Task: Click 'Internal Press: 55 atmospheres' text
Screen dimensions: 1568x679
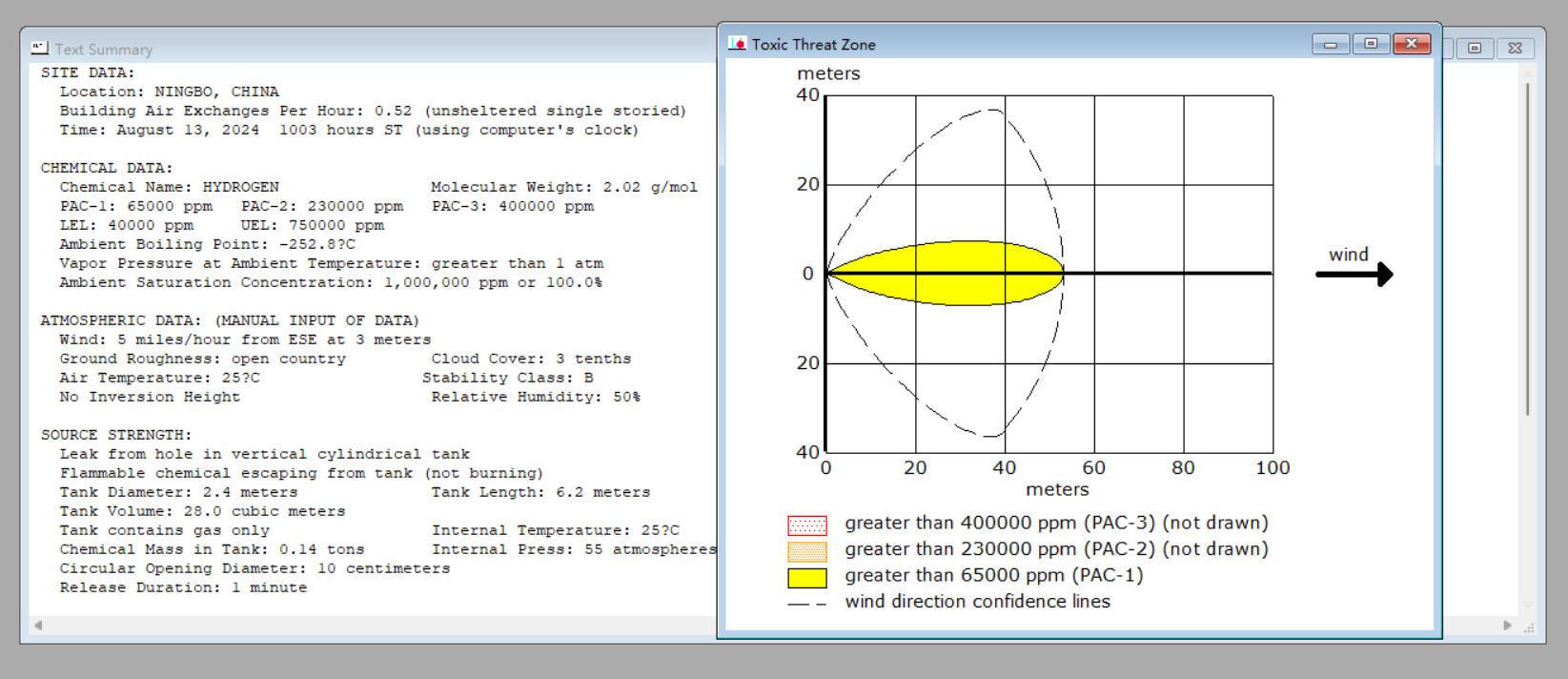Action: [574, 549]
